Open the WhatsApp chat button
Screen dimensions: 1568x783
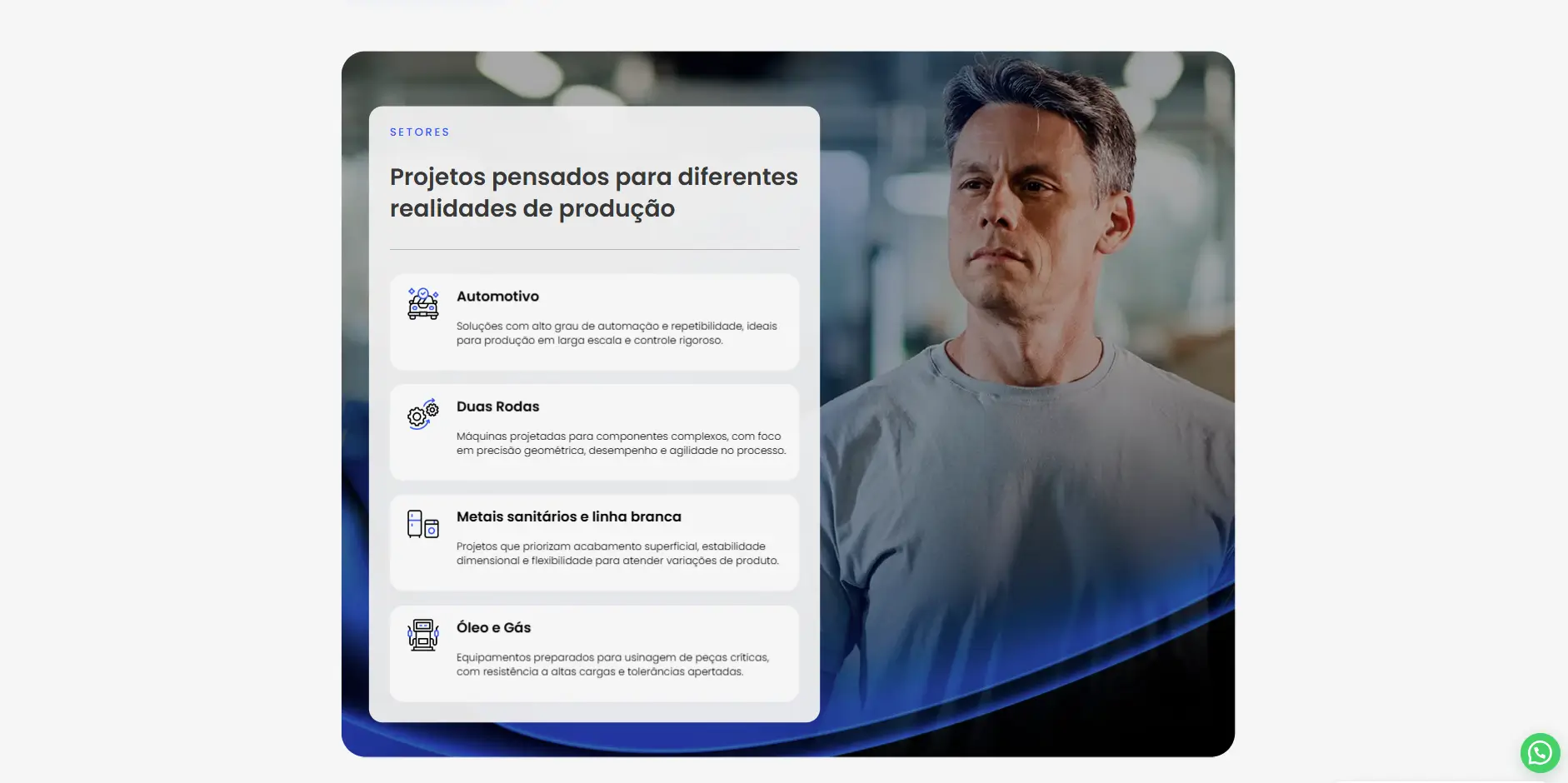1540,753
